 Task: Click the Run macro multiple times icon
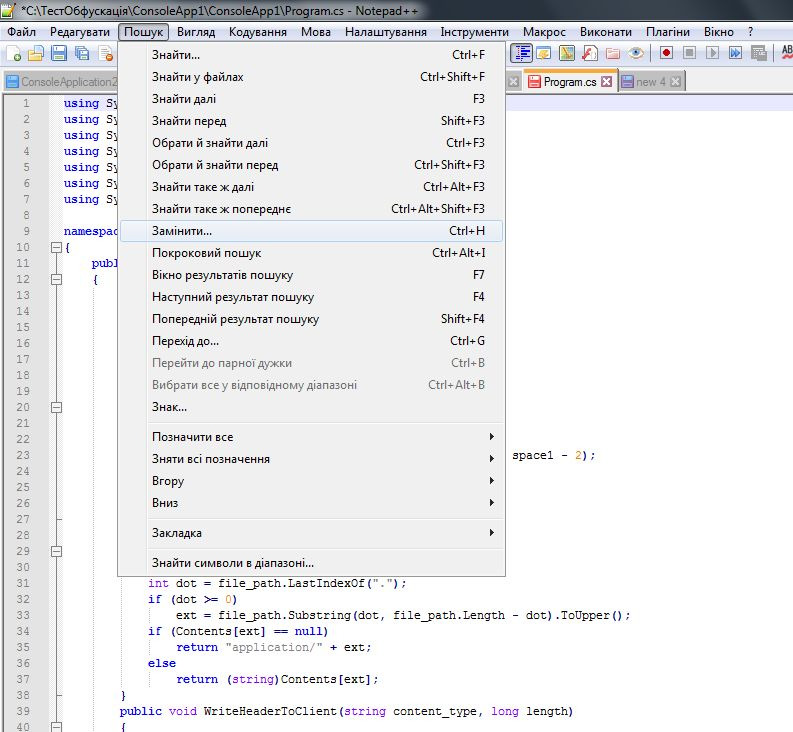coord(736,53)
